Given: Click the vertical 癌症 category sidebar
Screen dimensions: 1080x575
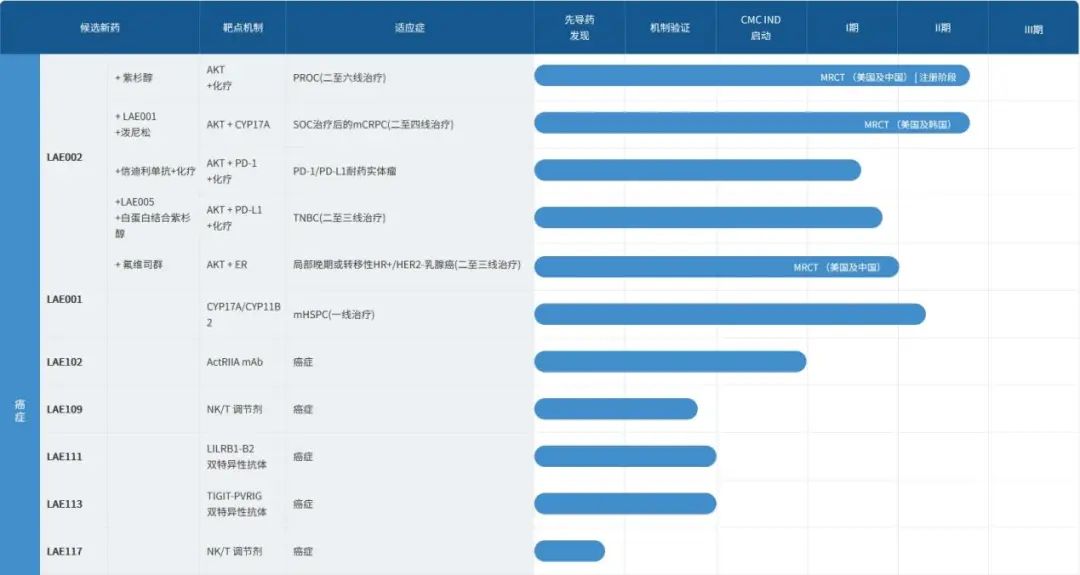Looking at the screenshot, I should click(20, 409).
